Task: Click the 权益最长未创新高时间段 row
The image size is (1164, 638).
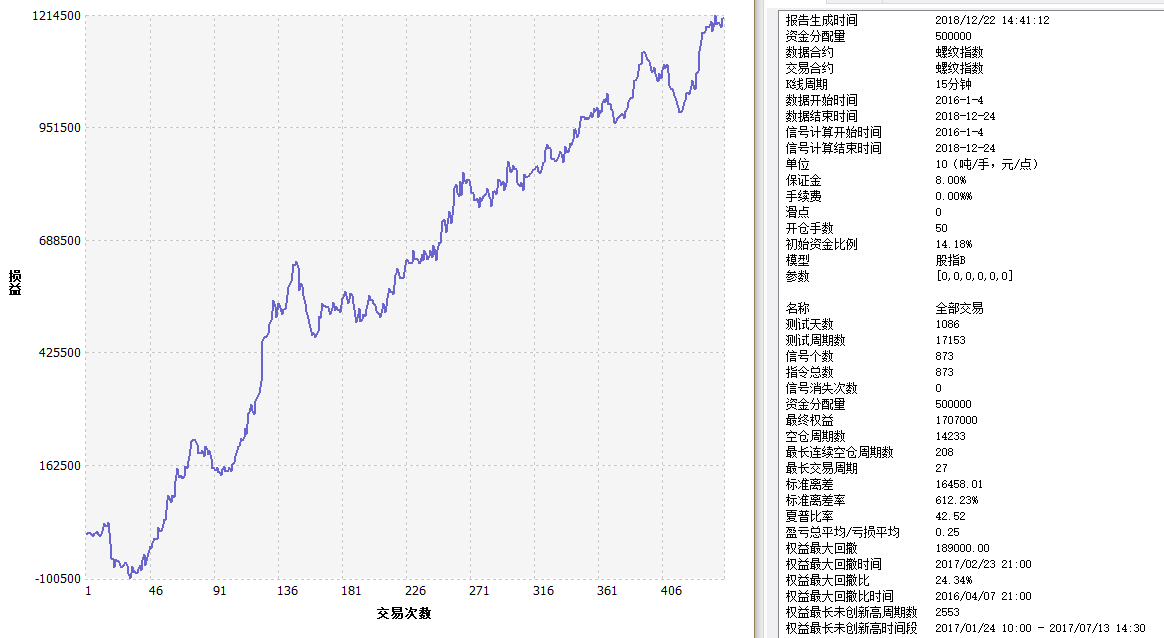Action: (x=851, y=628)
